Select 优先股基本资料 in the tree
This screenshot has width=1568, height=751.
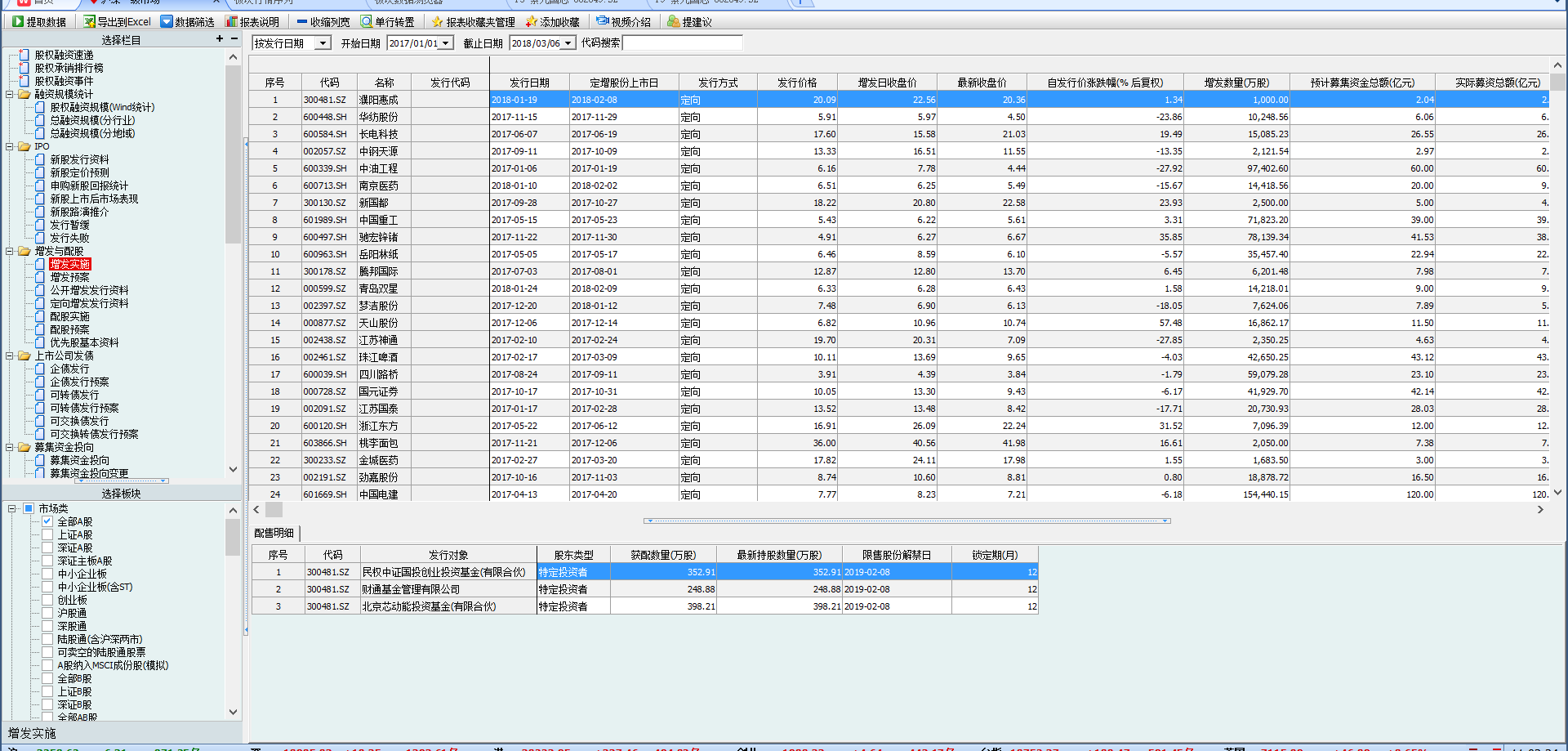click(x=85, y=342)
